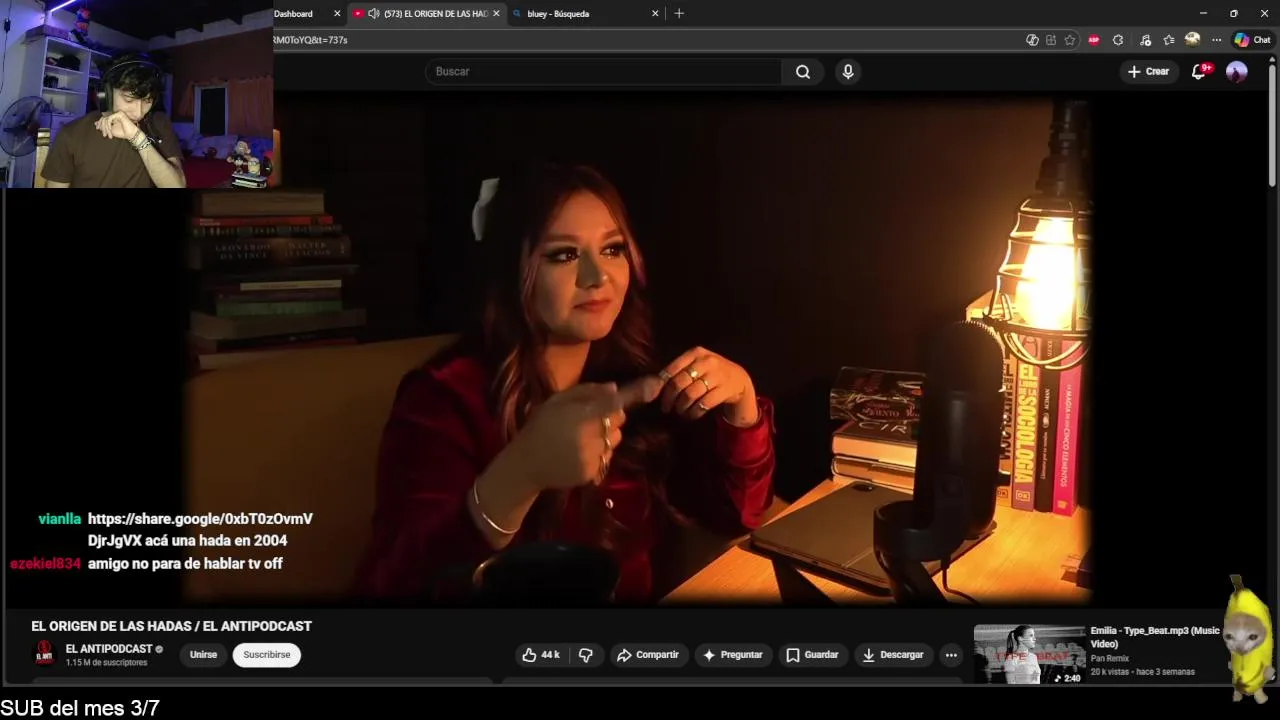
Task: Click the main video player
Action: [640, 350]
